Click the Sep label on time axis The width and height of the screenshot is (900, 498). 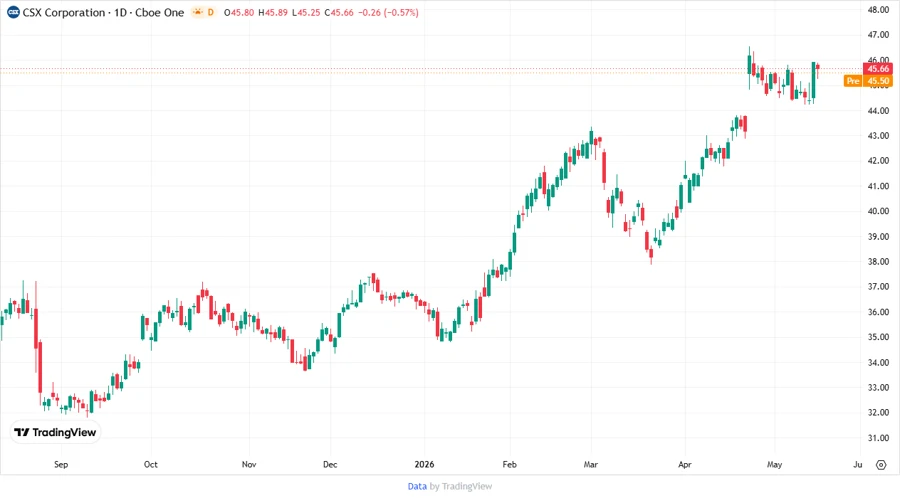(x=61, y=464)
